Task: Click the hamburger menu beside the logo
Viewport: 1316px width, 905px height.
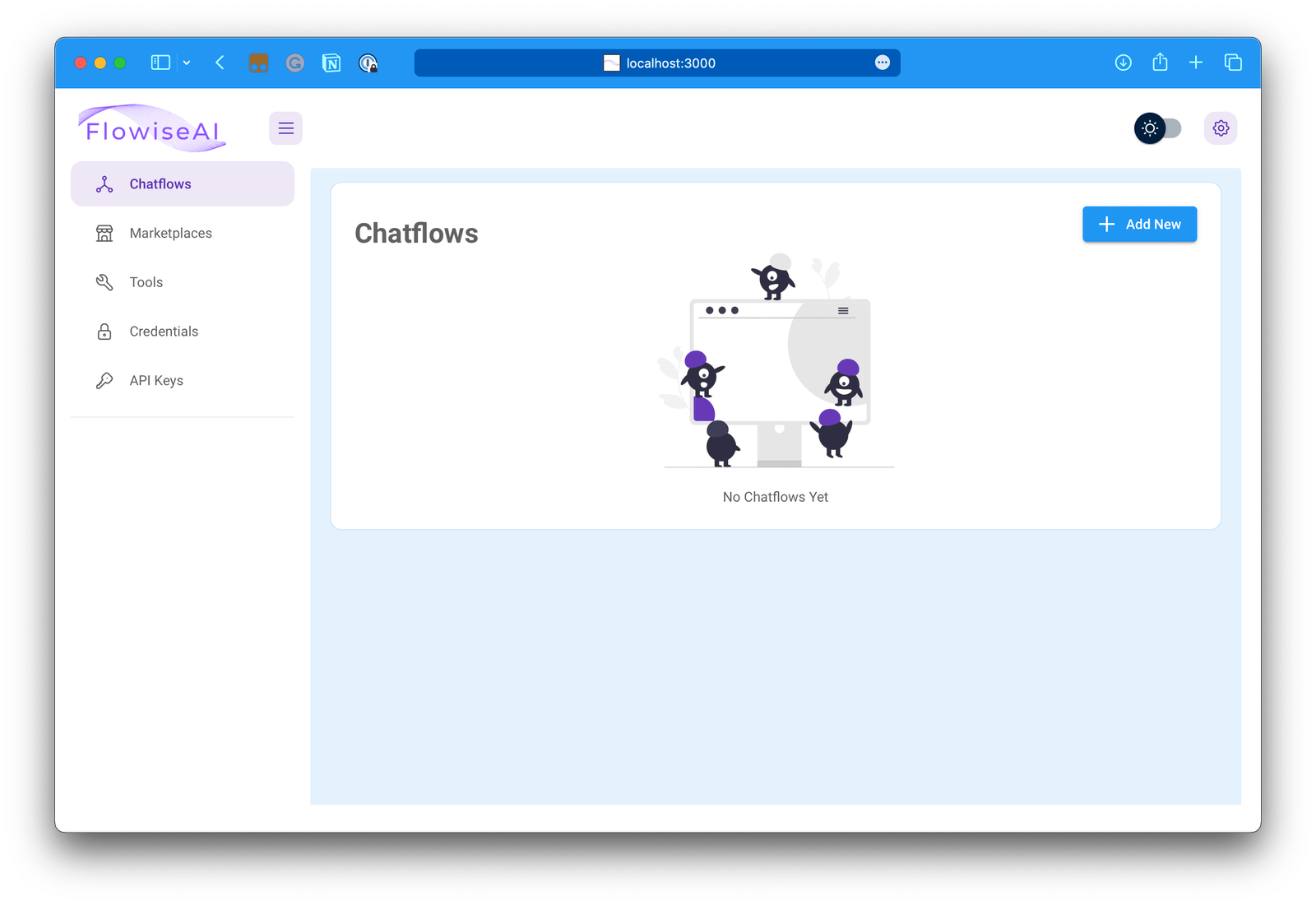Action: [285, 128]
